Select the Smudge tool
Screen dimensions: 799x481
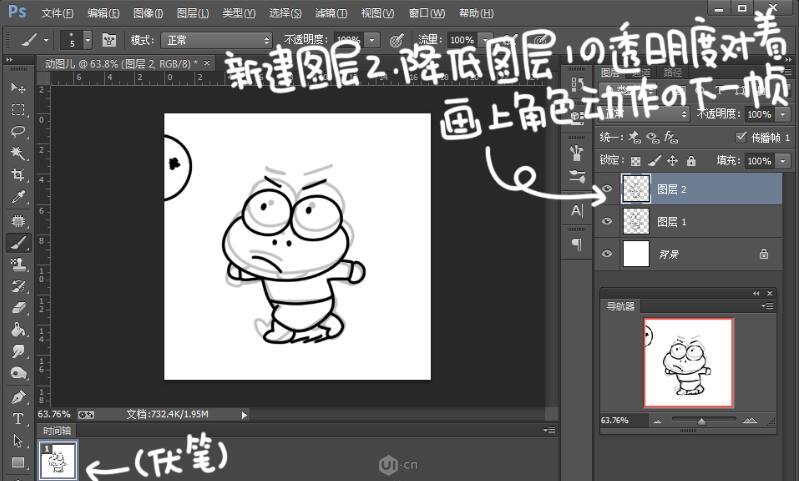coord(18,352)
